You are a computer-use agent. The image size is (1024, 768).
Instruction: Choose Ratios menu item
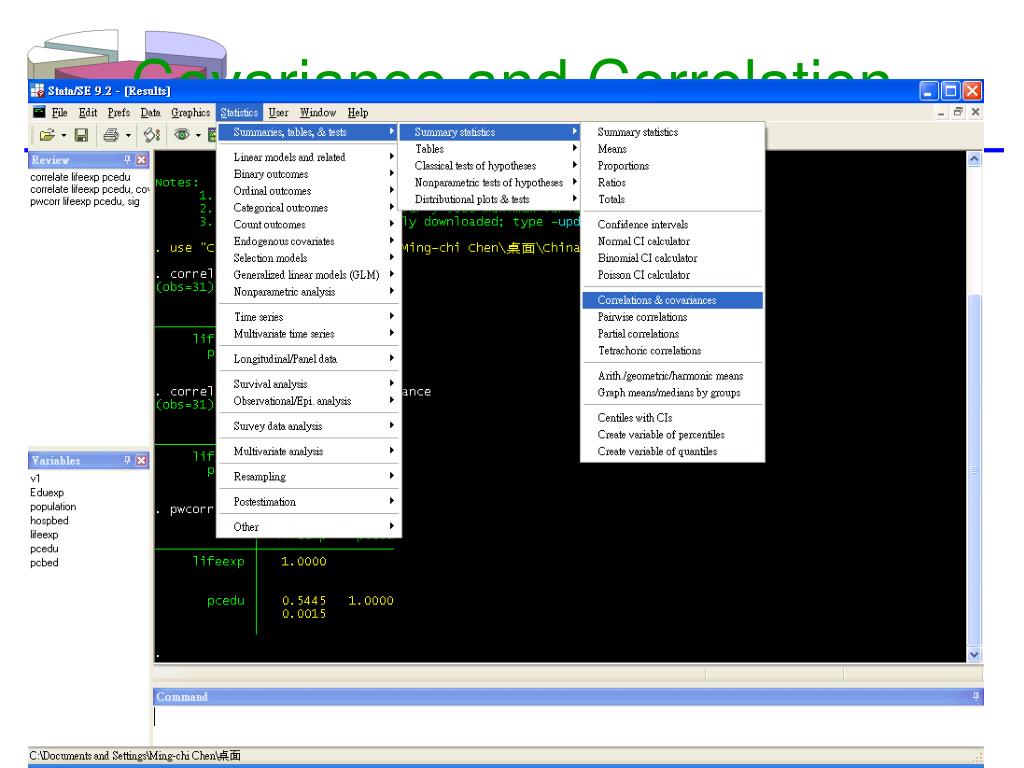pyautogui.click(x=672, y=182)
